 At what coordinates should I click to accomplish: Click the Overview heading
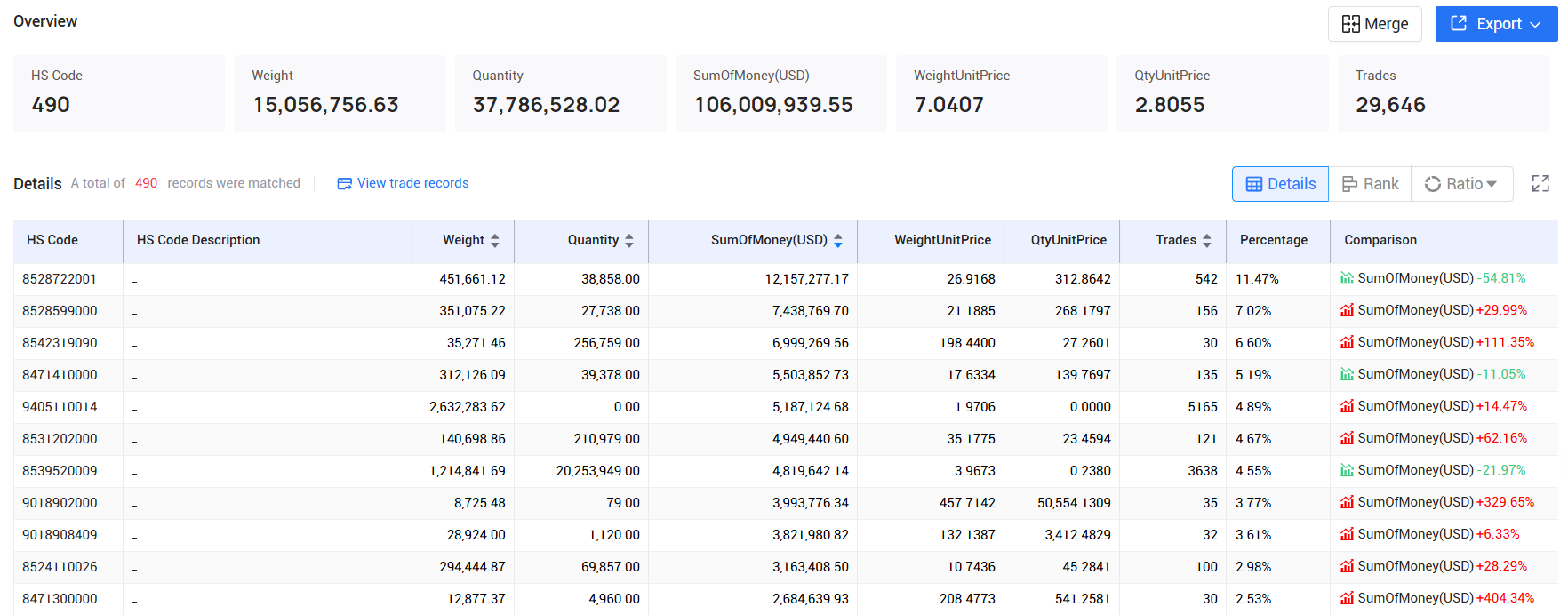[x=45, y=21]
